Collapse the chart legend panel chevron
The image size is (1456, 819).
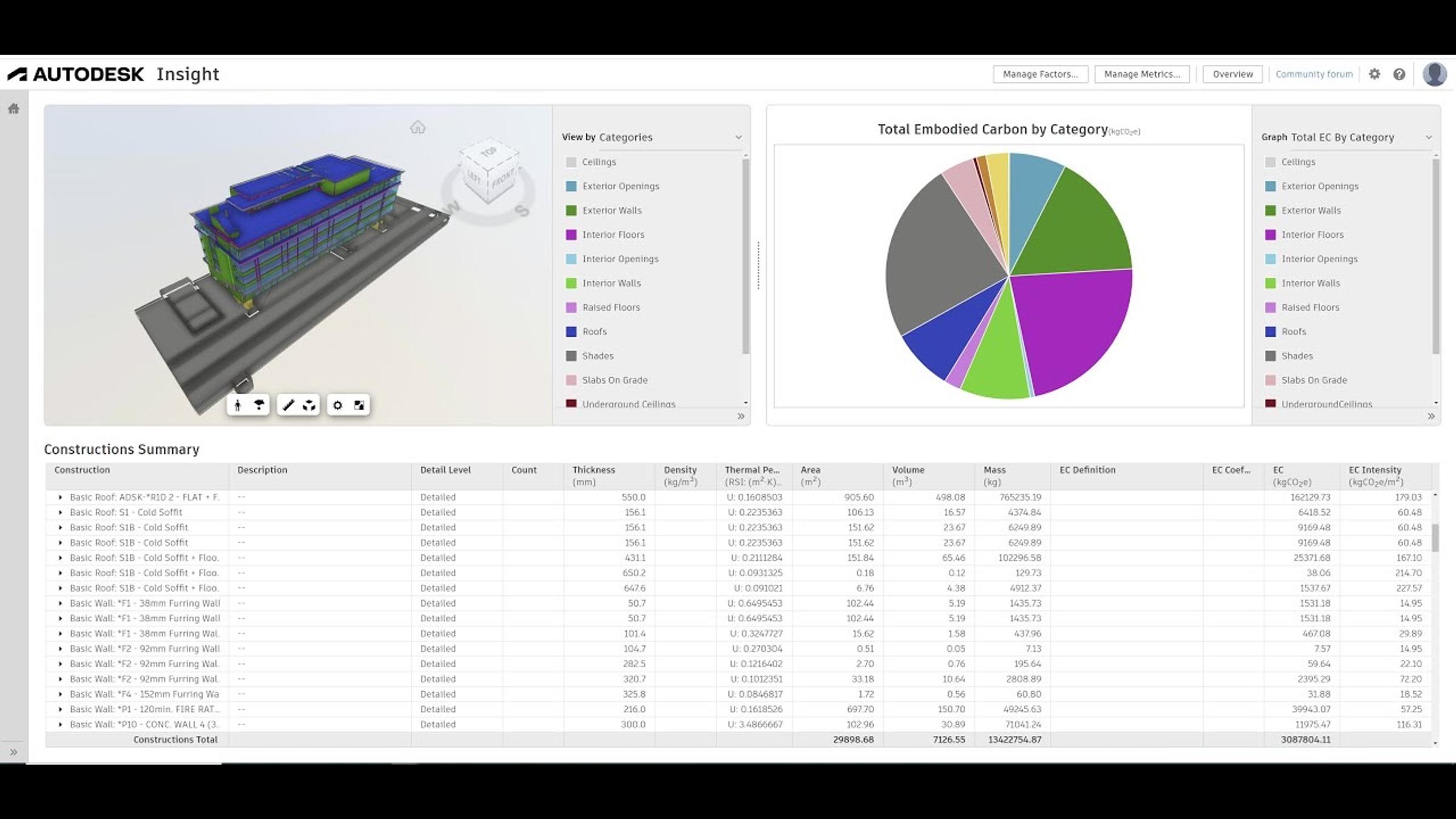click(x=1431, y=416)
